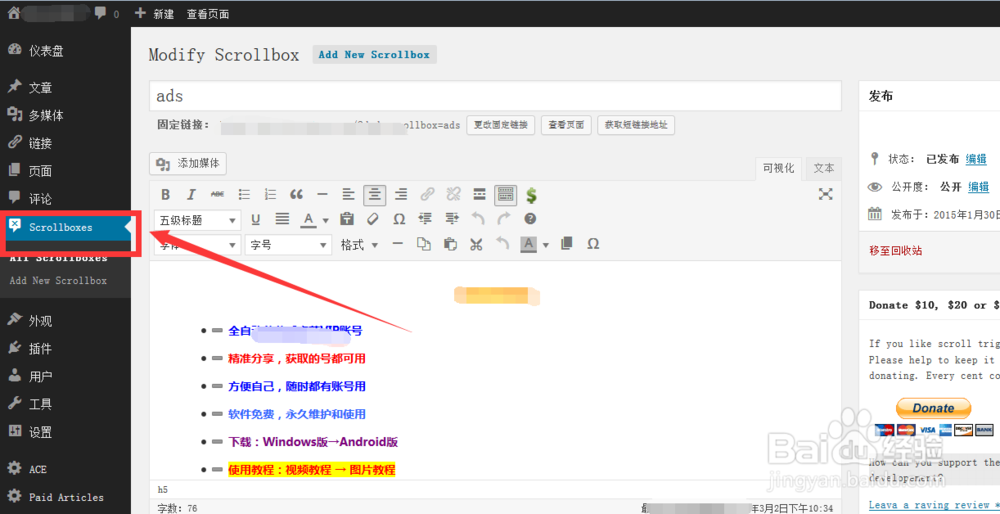Edit the 公开度 visibility via 编辑 link
Image resolution: width=1000 pixels, height=514 pixels.
pos(978,187)
